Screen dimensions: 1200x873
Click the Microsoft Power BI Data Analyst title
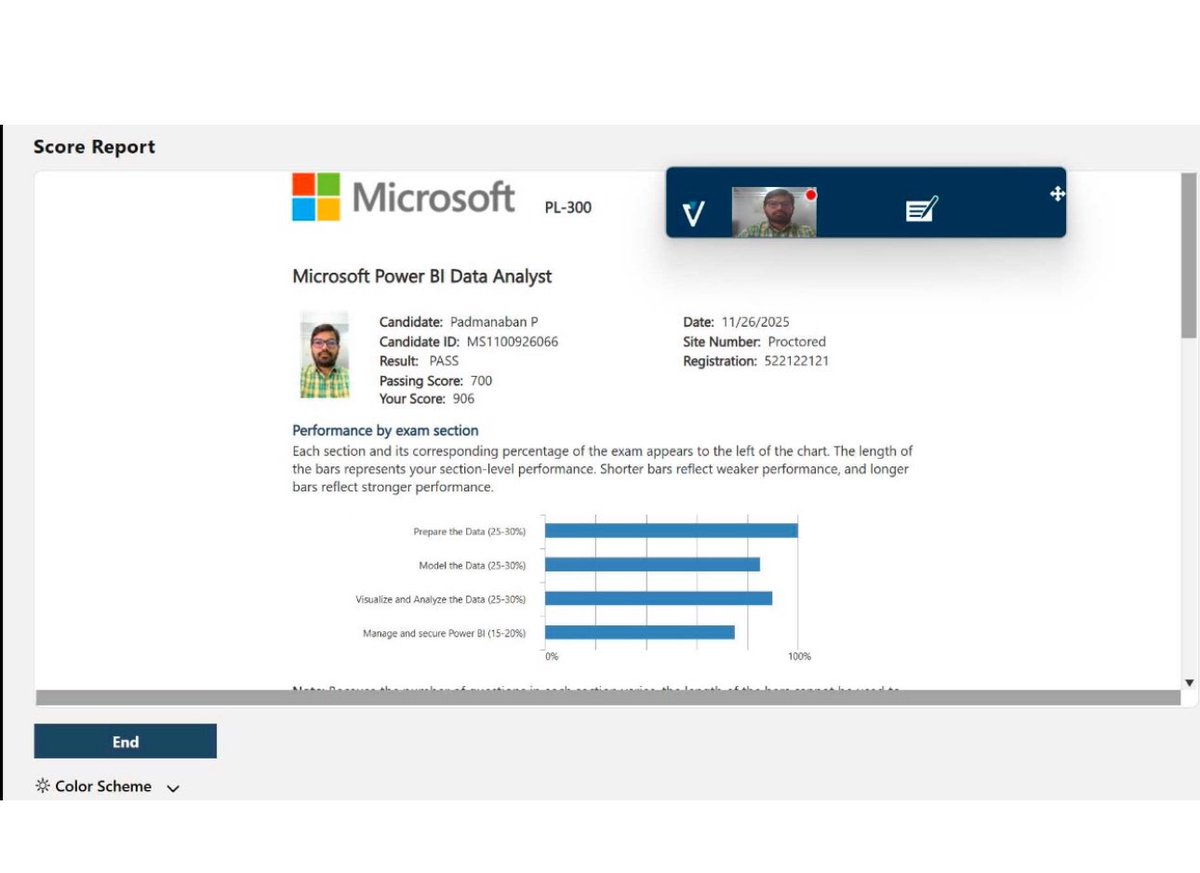(x=422, y=276)
